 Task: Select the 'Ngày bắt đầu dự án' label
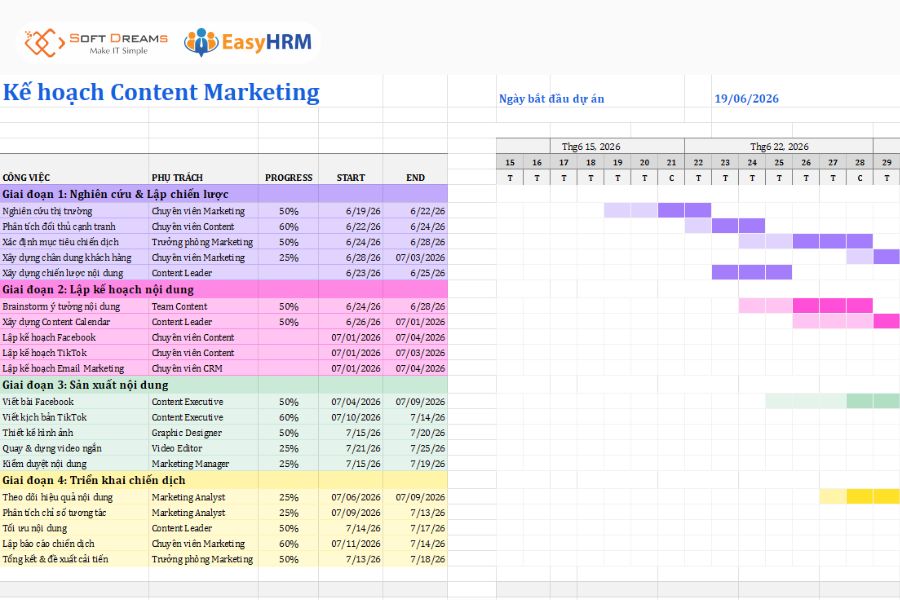pos(551,99)
